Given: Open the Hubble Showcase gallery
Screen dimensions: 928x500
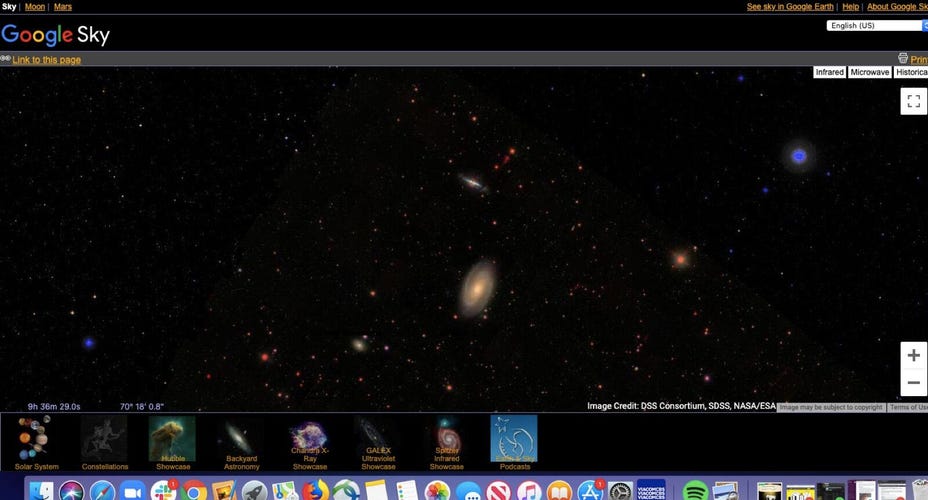Looking at the screenshot, I should [172, 443].
